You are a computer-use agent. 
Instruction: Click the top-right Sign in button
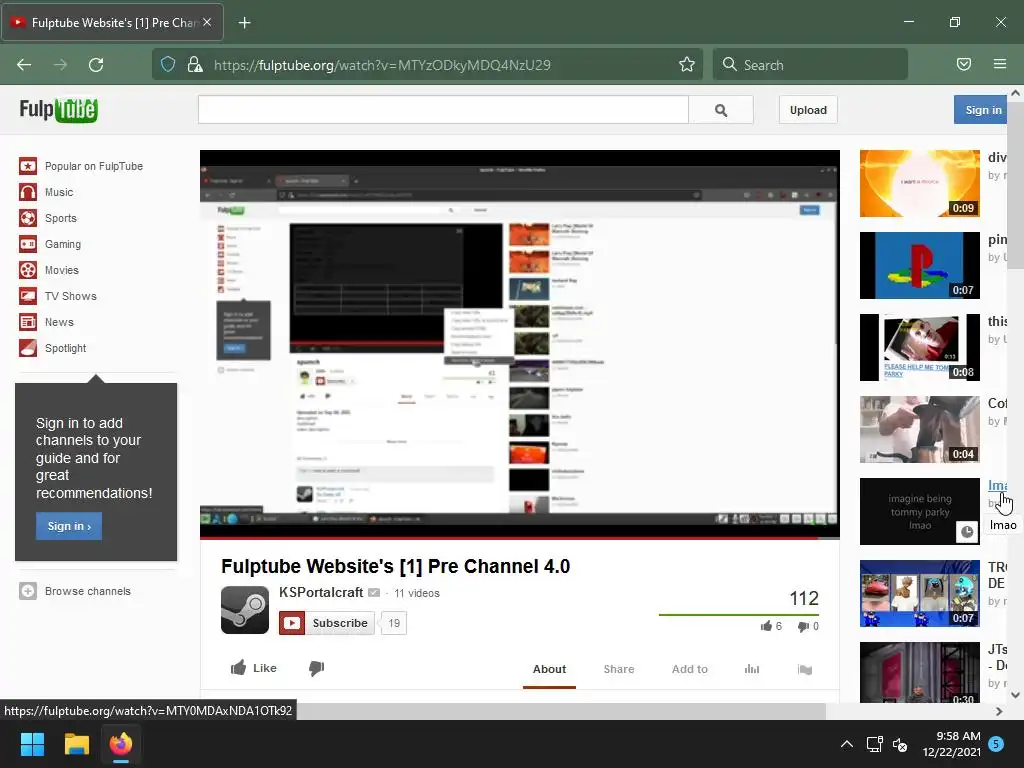pyautogui.click(x=982, y=110)
